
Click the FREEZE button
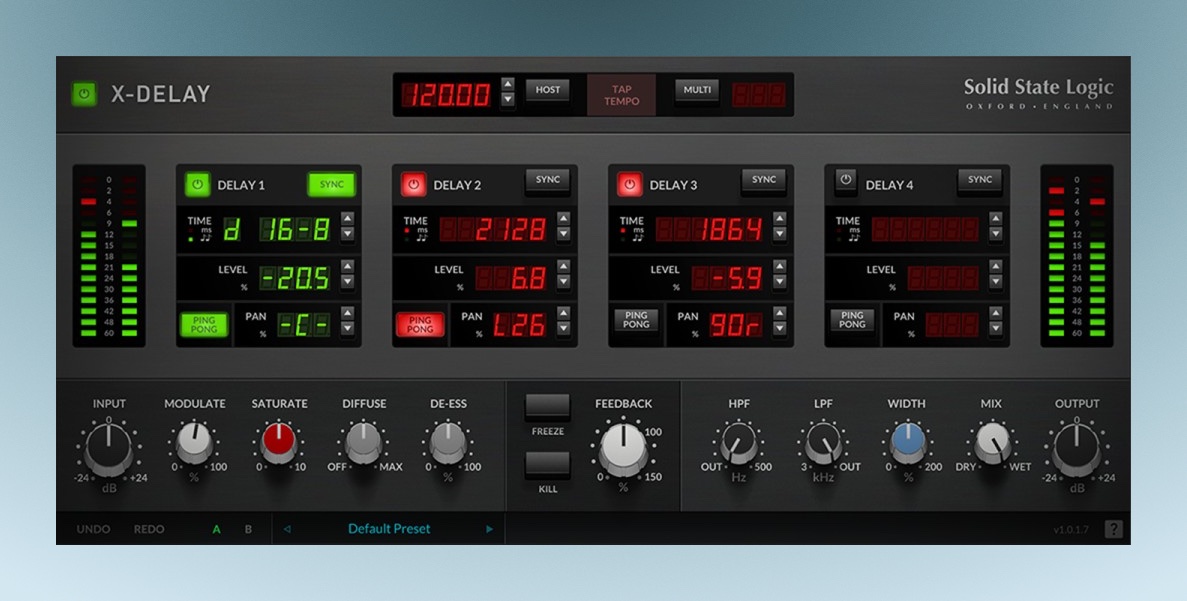pyautogui.click(x=547, y=407)
